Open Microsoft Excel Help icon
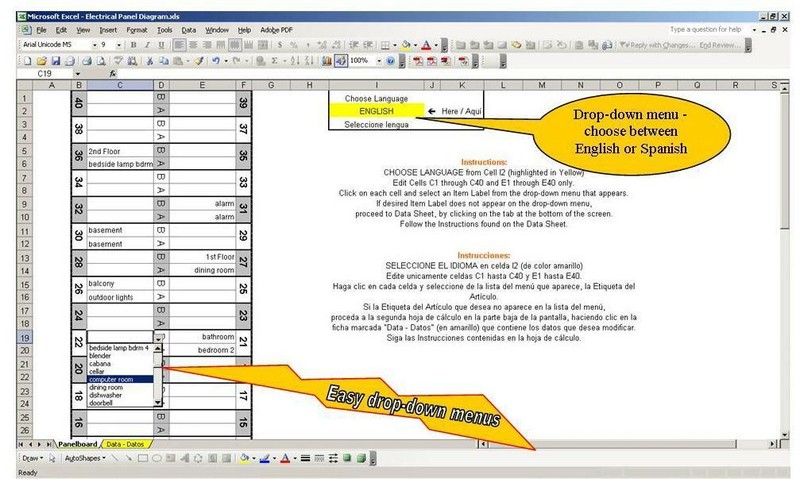This screenshot has height=479, width=800. coord(390,61)
